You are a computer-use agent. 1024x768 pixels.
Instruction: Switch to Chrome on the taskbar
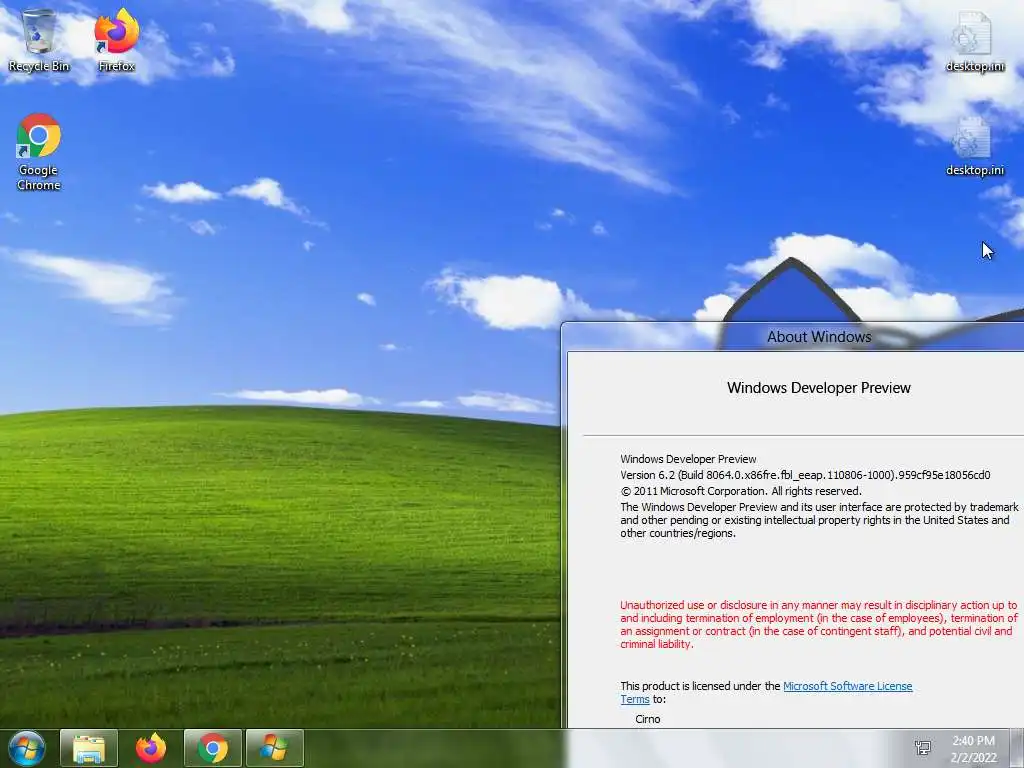pyautogui.click(x=213, y=748)
